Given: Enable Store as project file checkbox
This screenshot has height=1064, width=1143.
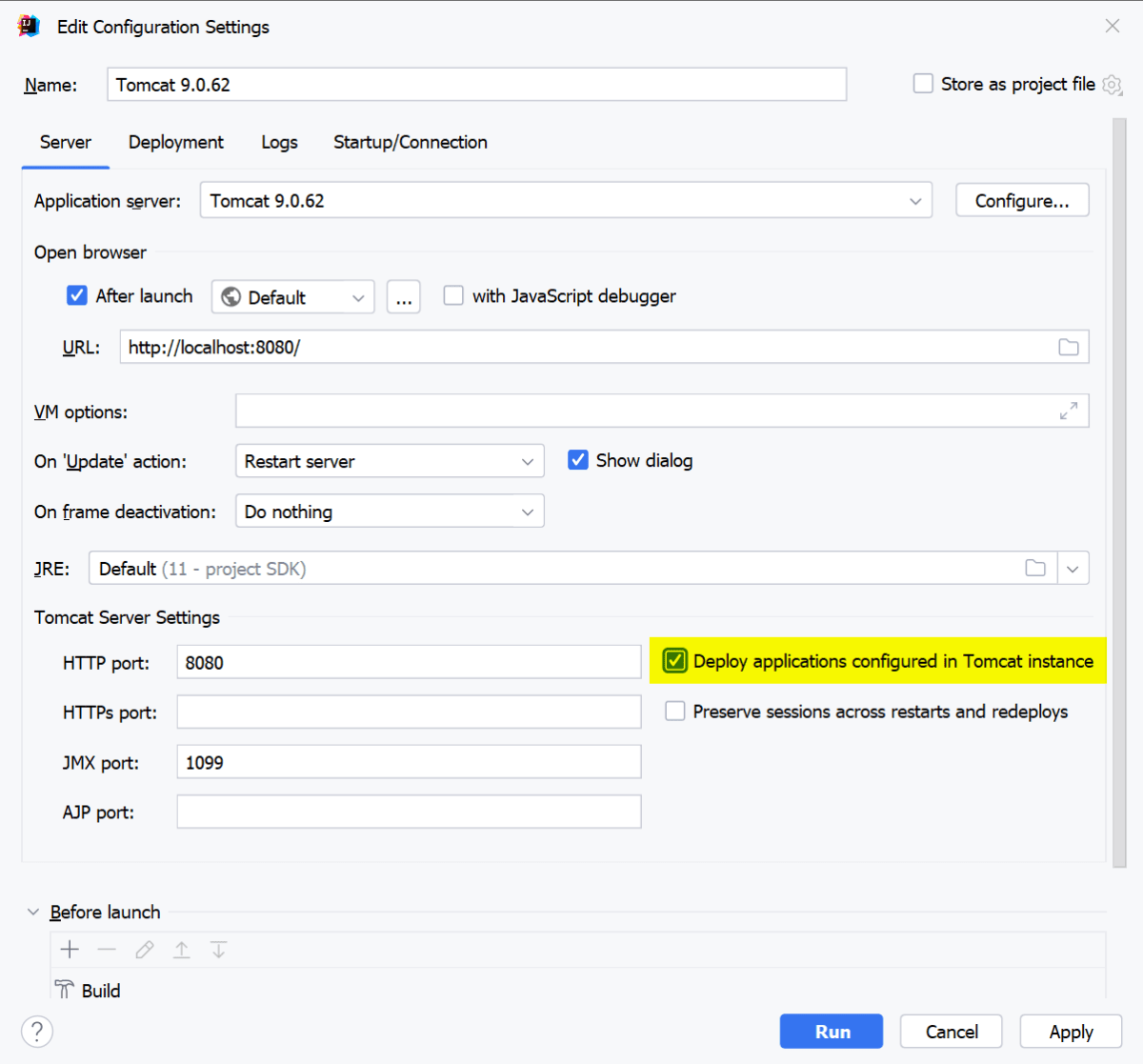Looking at the screenshot, I should click(x=923, y=84).
